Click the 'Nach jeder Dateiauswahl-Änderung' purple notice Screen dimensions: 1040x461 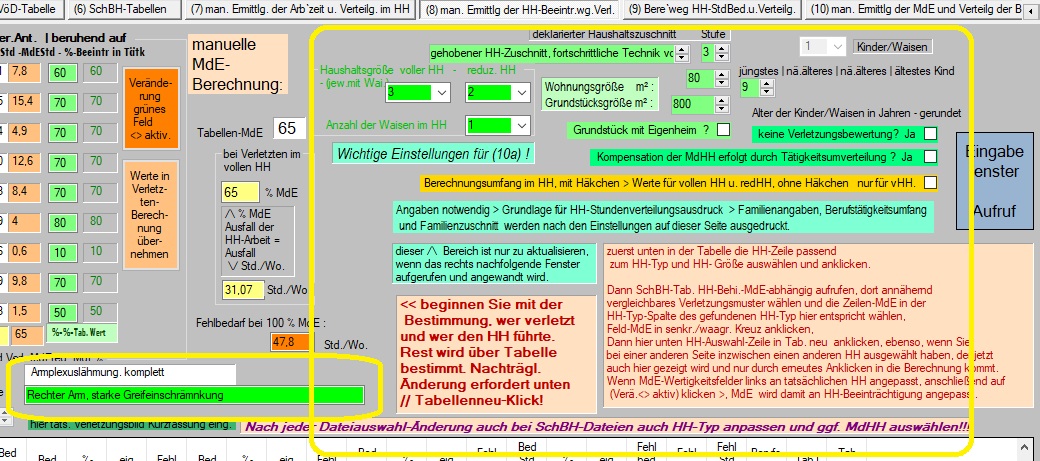(x=608, y=427)
